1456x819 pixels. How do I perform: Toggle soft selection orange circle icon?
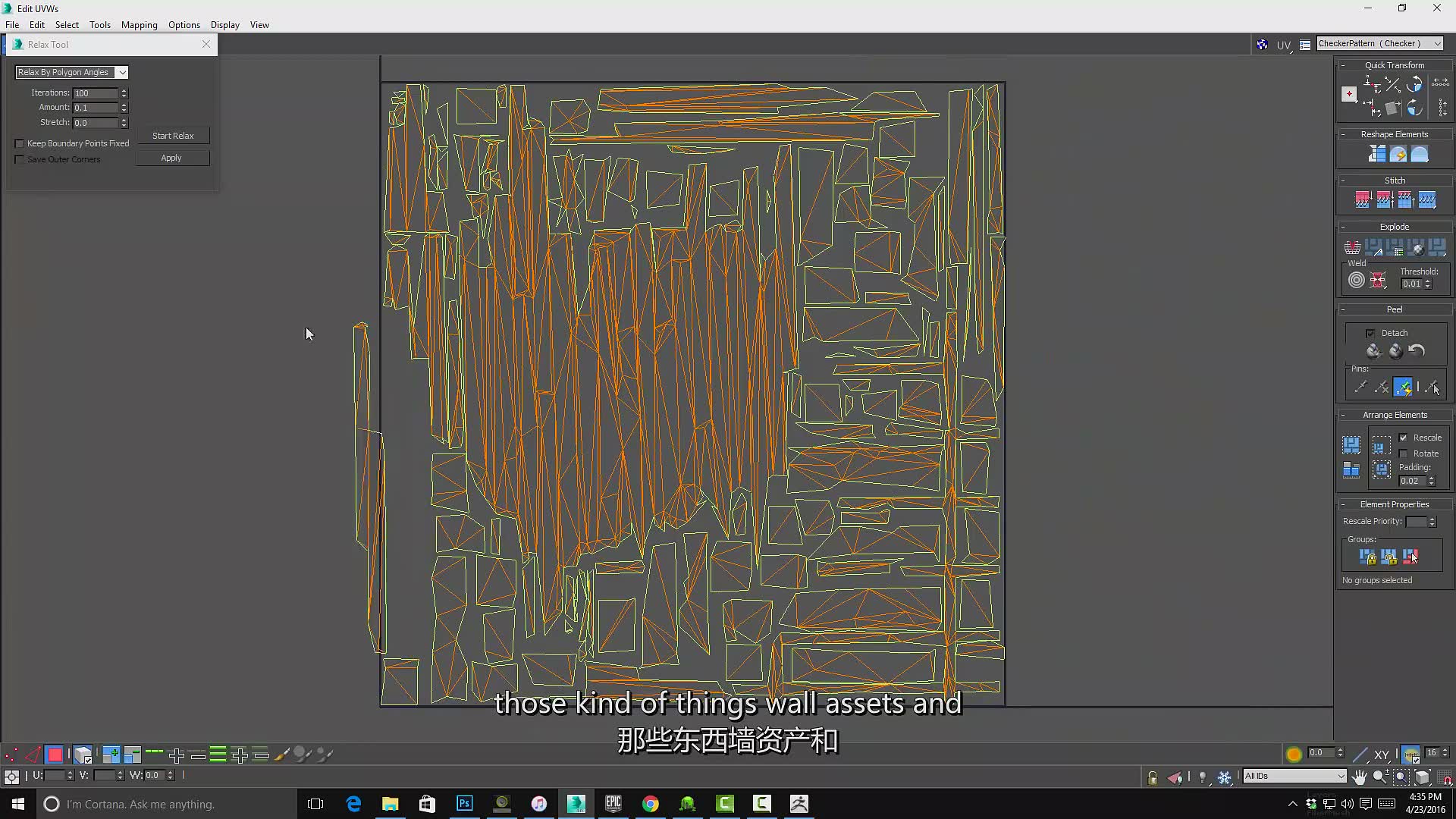(1294, 754)
